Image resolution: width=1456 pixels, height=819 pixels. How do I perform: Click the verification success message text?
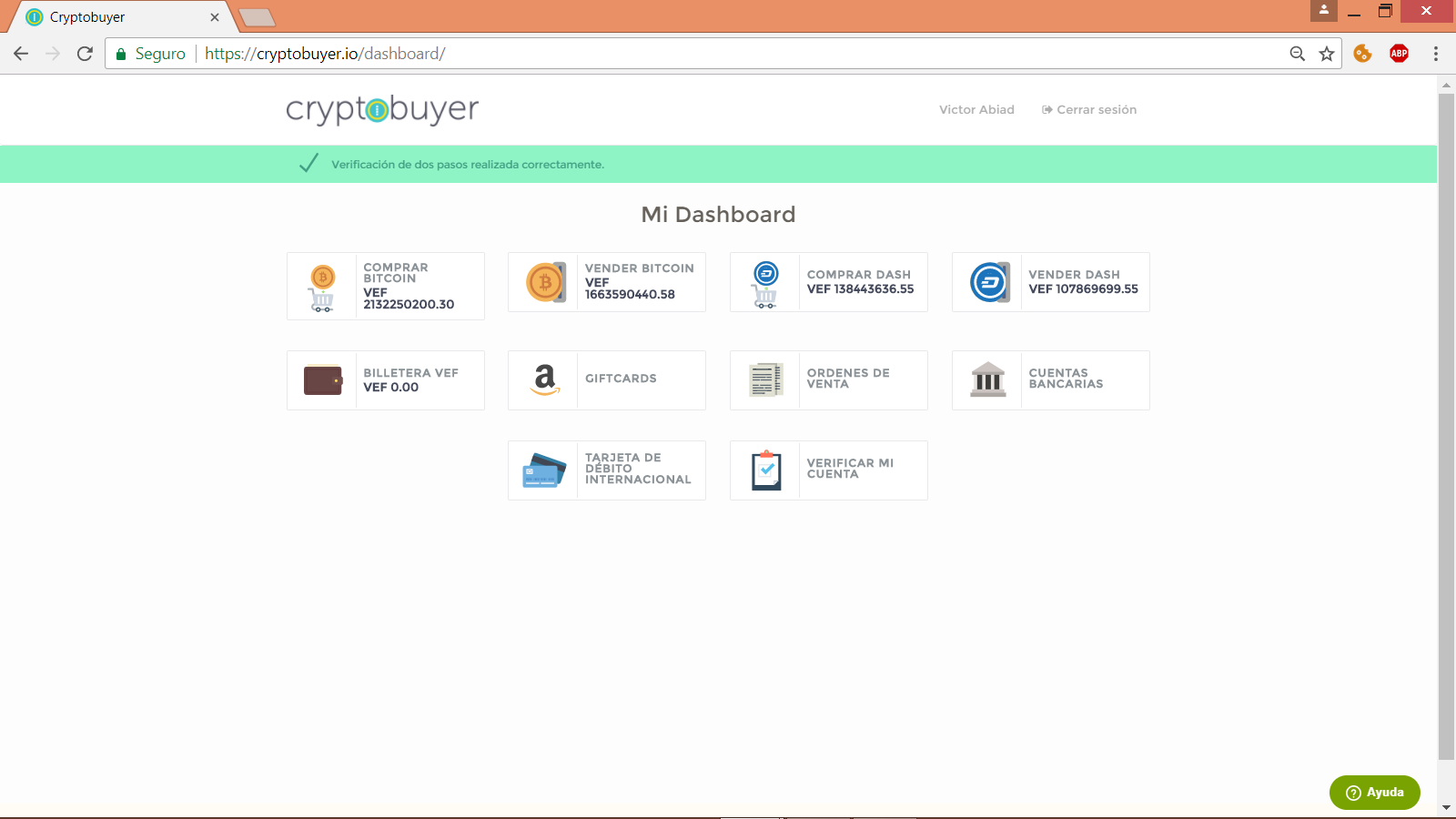[x=468, y=165]
